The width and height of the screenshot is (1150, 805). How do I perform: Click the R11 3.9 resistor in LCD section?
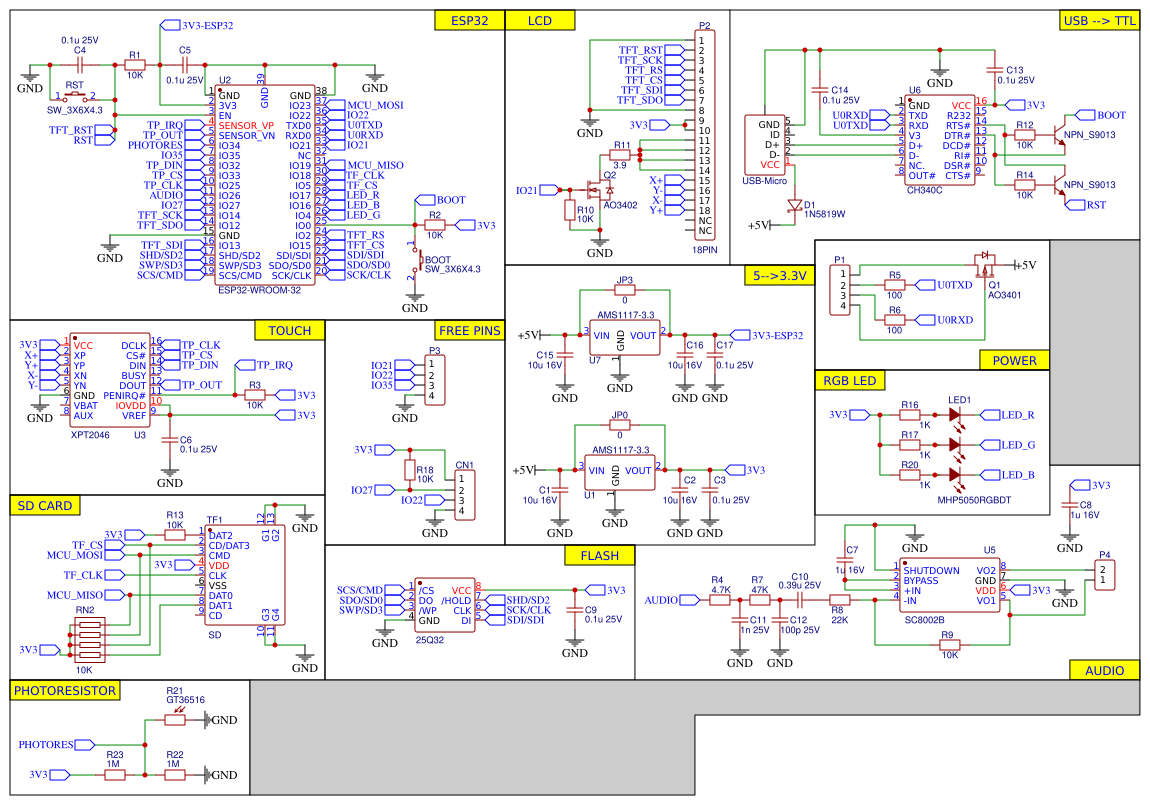618,156
